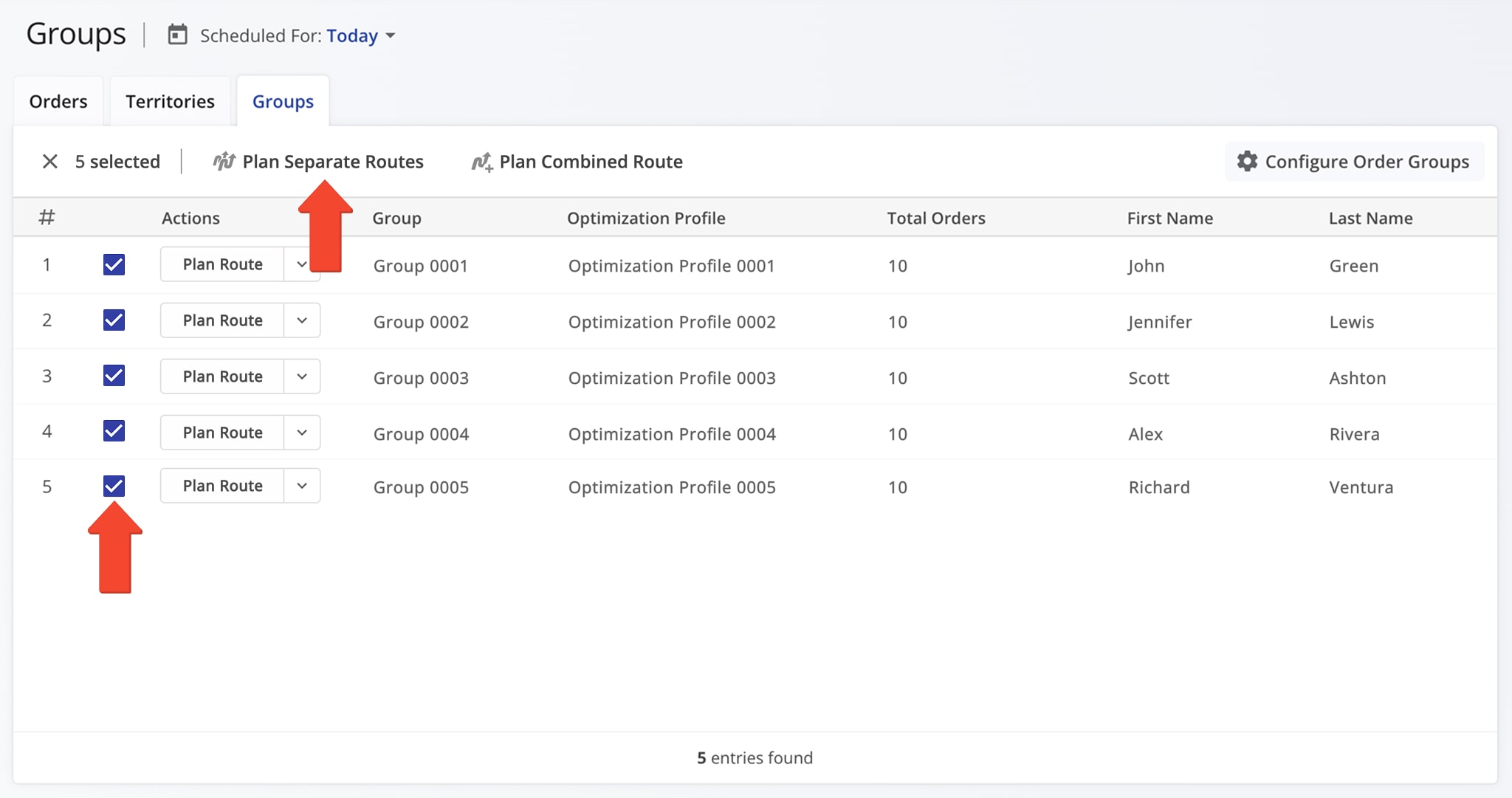This screenshot has width=1512, height=798.
Task: Click first name Jennifer
Action: tap(1160, 322)
